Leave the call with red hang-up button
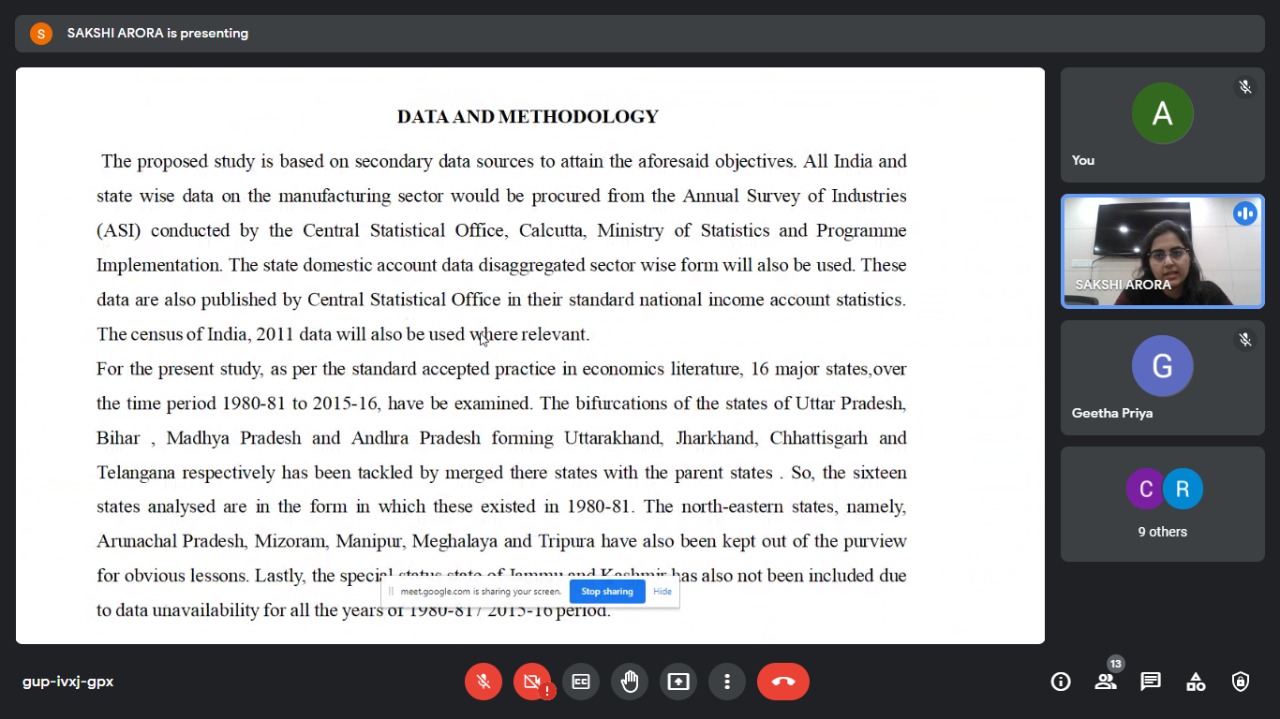Screen dimensions: 1280x719 tap(783, 682)
